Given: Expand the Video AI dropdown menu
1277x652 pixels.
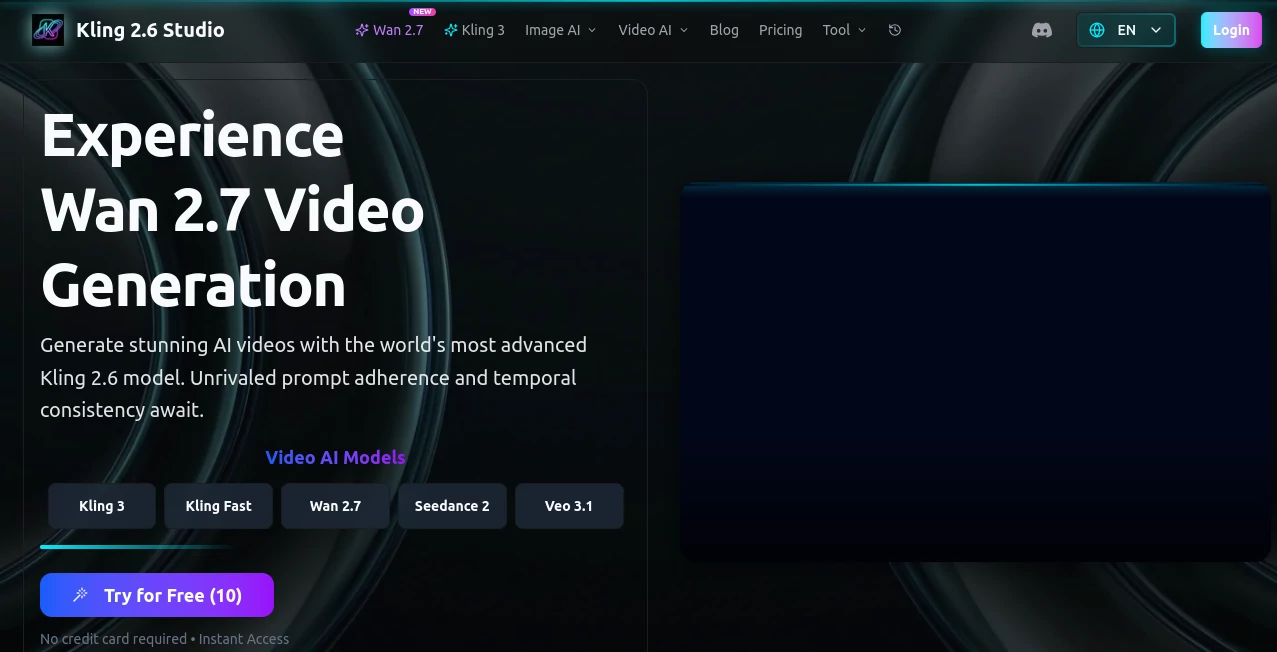Looking at the screenshot, I should point(653,30).
